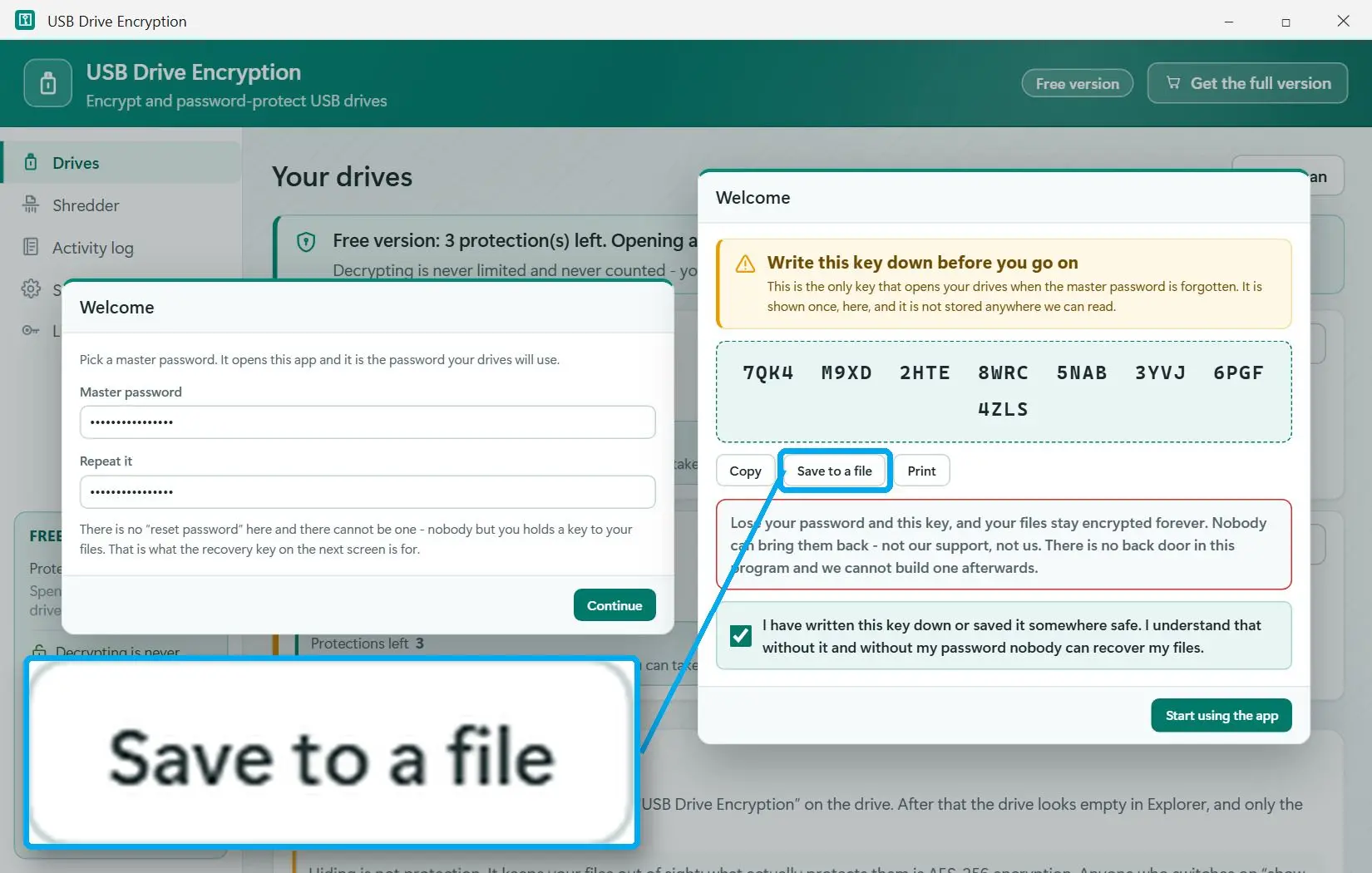The width and height of the screenshot is (1372, 873).
Task: Open the Activity log page
Action: click(92, 248)
